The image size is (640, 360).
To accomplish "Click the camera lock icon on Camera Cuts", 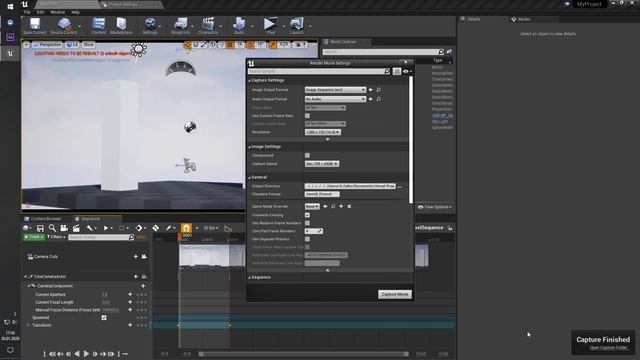I will 144,256.
